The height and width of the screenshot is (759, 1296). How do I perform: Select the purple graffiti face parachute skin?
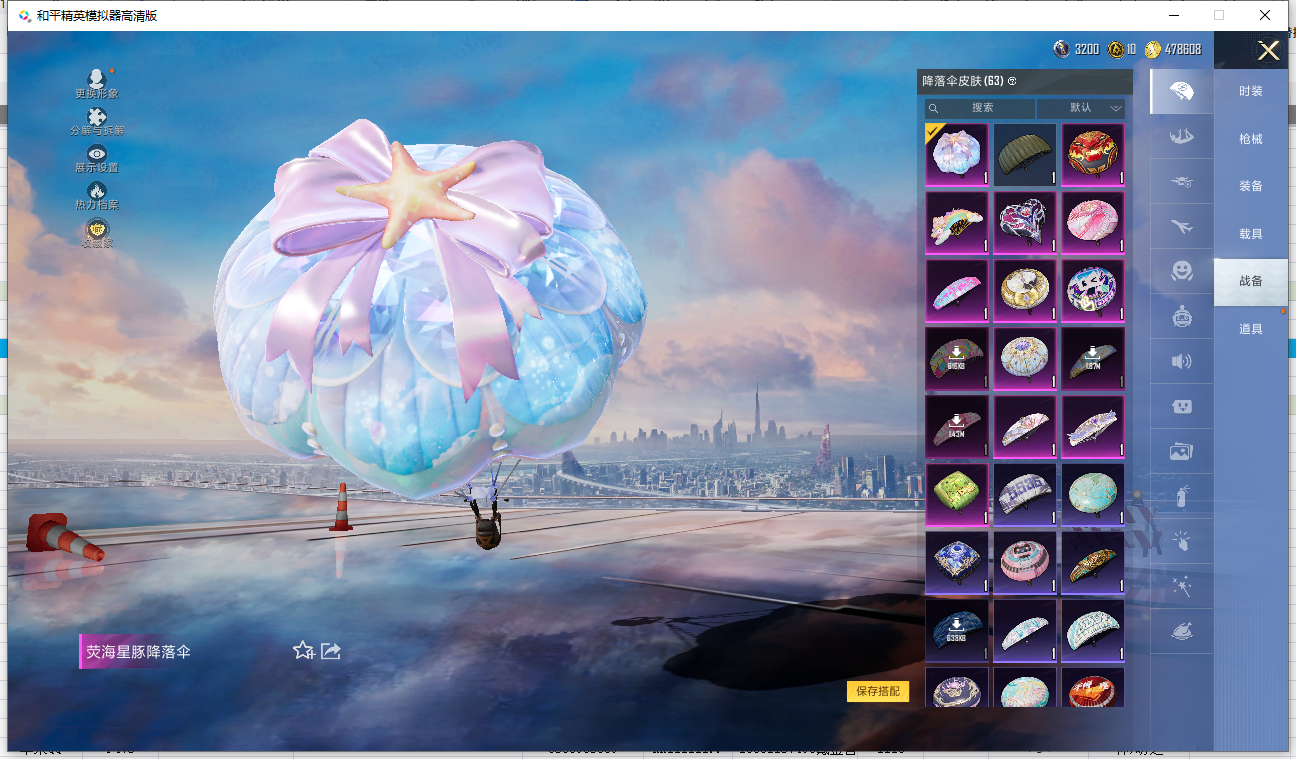click(x=1093, y=291)
